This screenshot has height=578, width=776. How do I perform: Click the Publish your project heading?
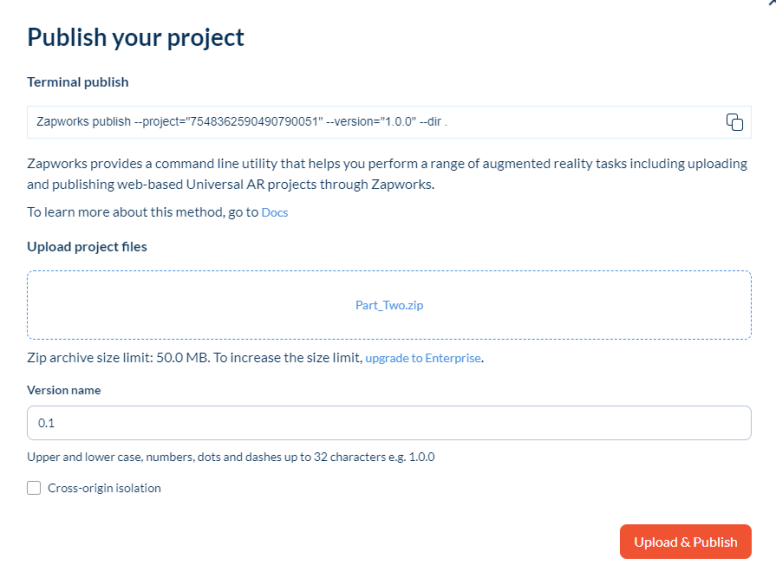[x=136, y=38]
